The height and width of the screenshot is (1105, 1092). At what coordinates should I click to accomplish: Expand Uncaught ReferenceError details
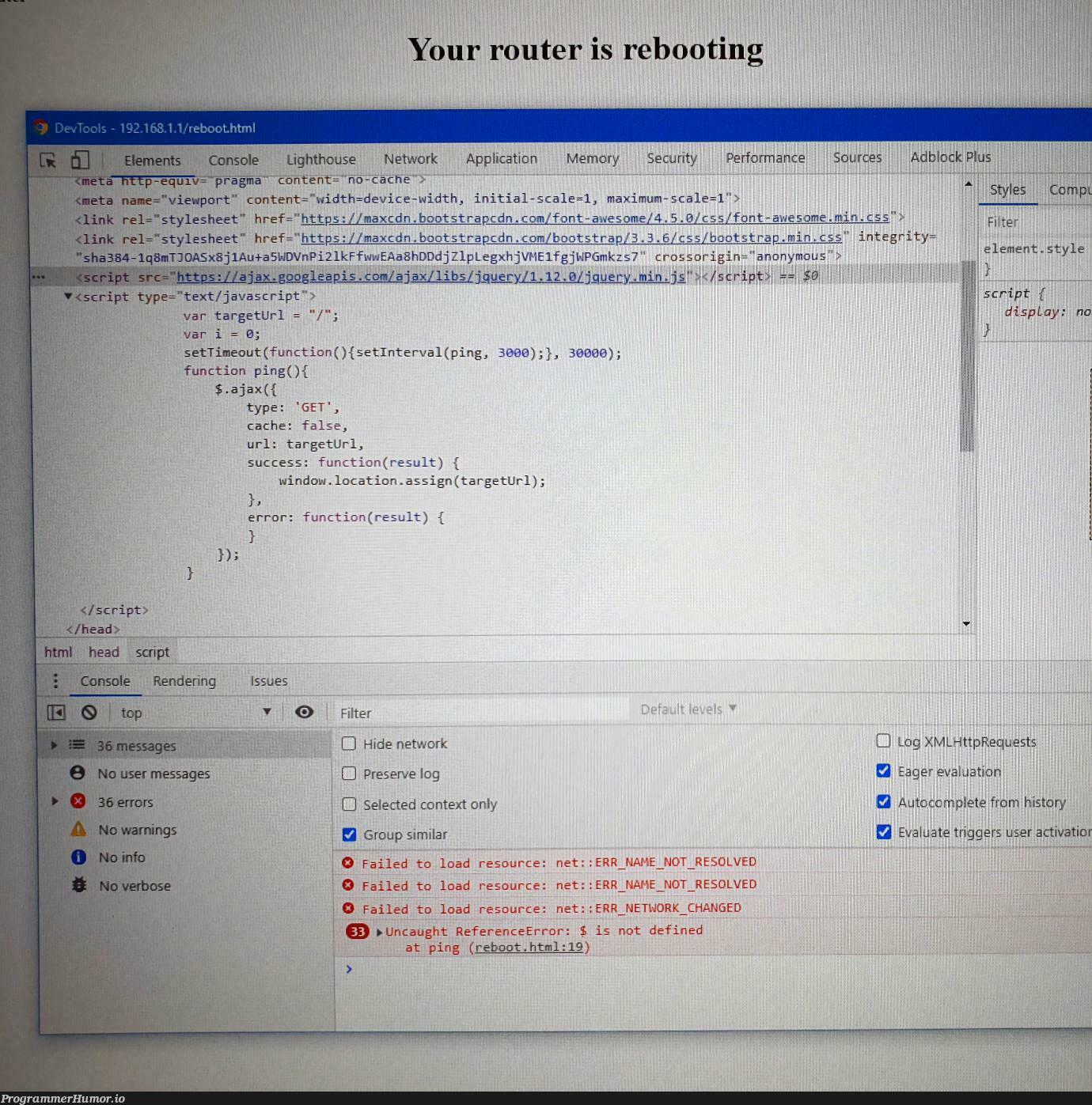[380, 932]
